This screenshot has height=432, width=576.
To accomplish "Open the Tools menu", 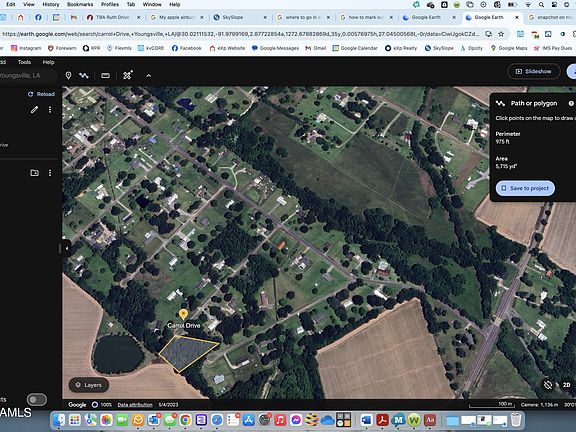I will [x=24, y=62].
